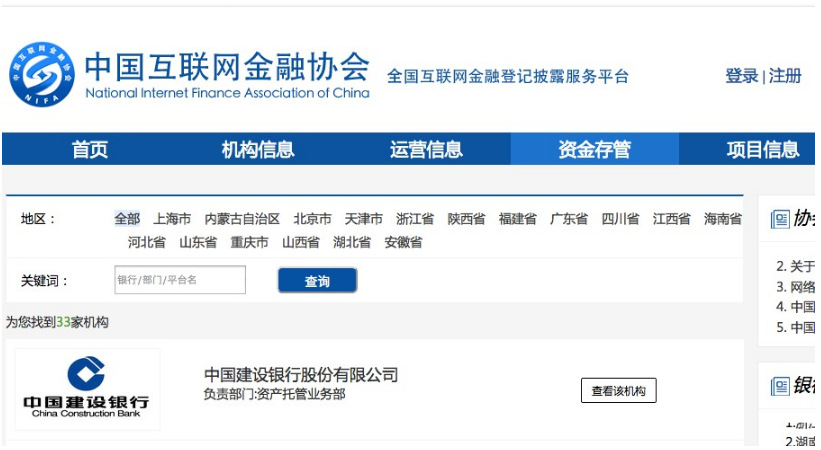The width and height of the screenshot is (821, 450).
Task: Click the document icon beside 协 heading
Action: point(780,219)
